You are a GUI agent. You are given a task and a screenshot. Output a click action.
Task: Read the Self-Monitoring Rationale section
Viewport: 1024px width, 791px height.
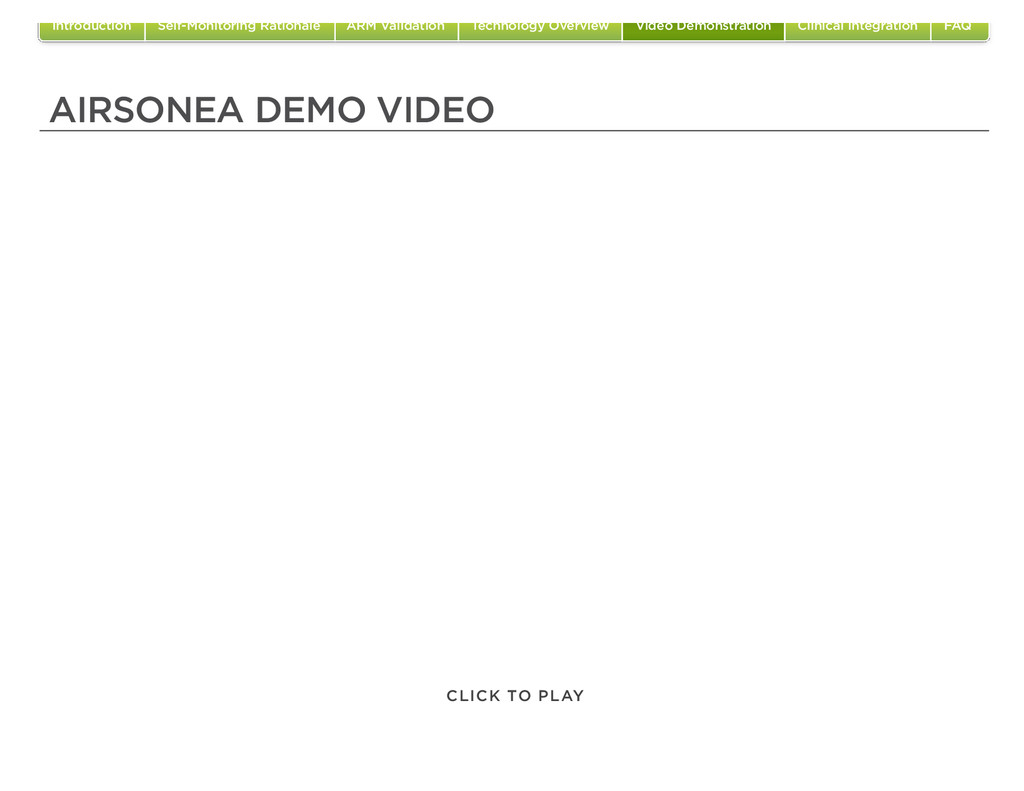pyautogui.click(x=240, y=31)
